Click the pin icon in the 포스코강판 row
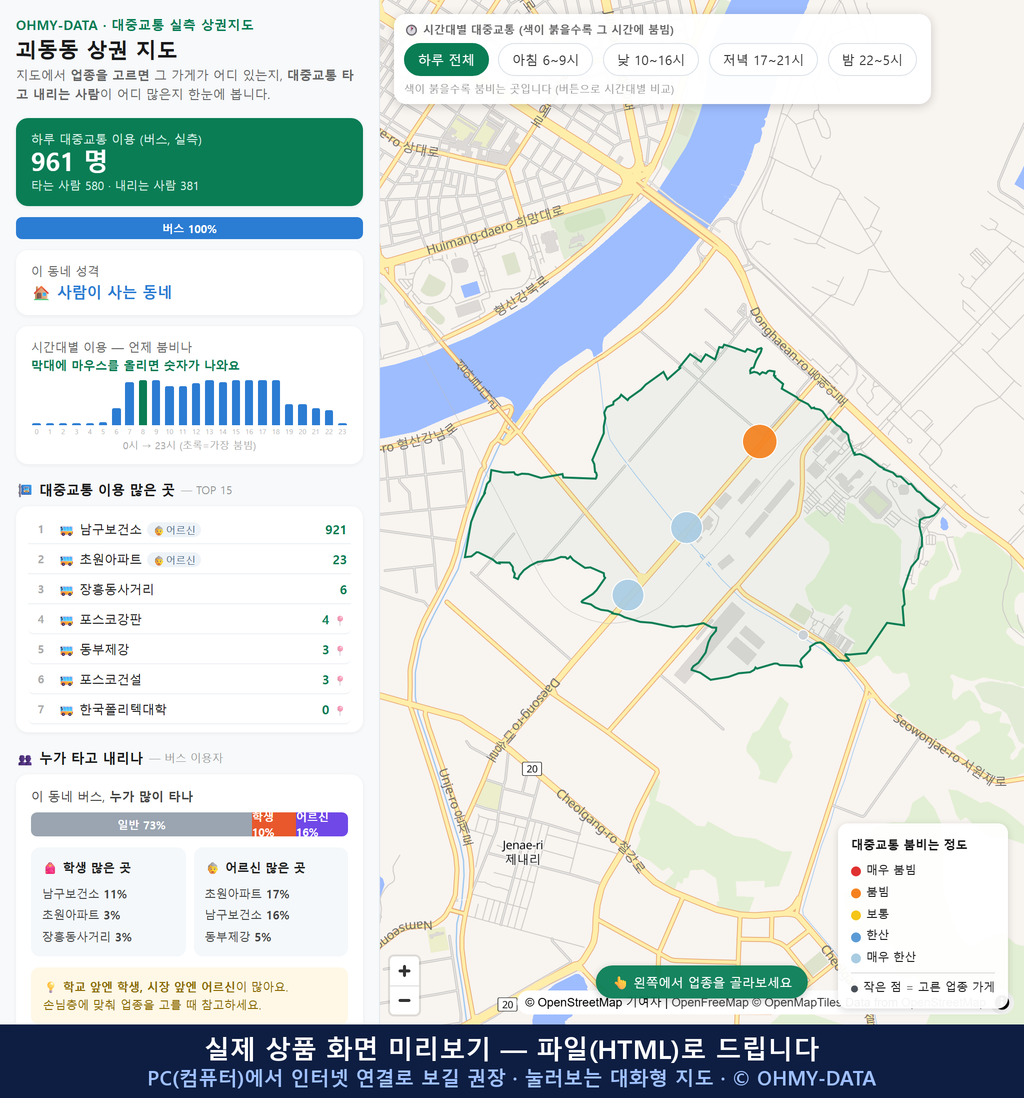 pyautogui.click(x=340, y=620)
